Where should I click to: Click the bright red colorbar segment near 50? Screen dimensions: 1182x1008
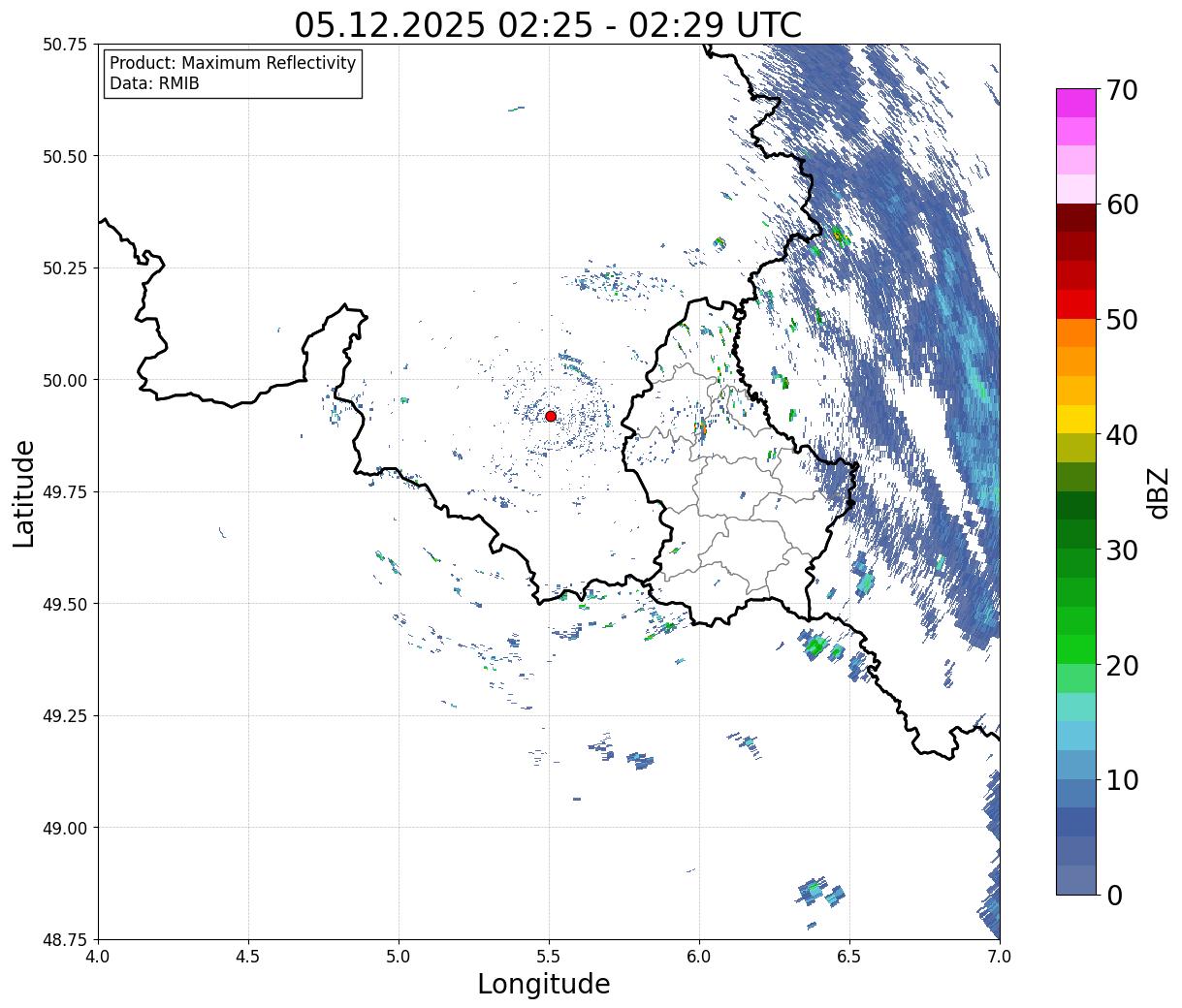tap(1076, 304)
